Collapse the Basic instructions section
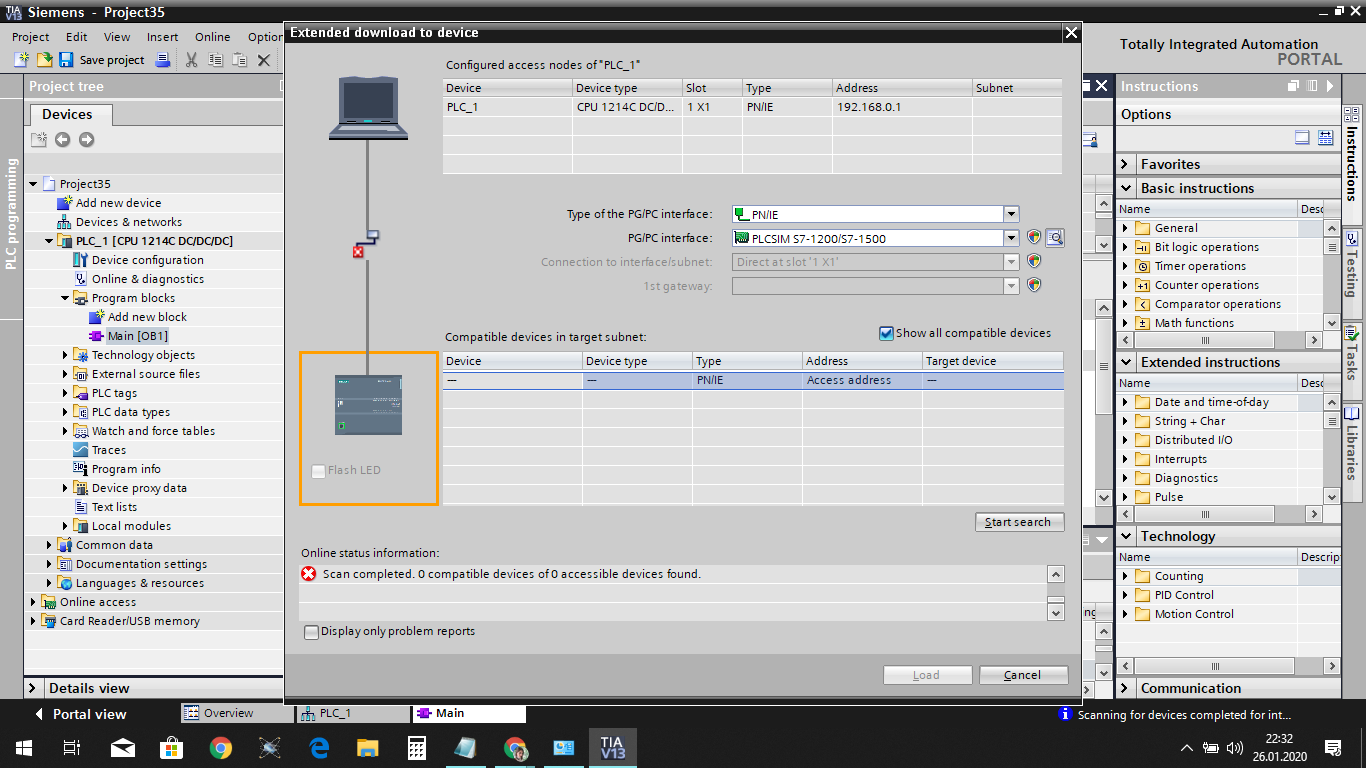 click(1126, 188)
